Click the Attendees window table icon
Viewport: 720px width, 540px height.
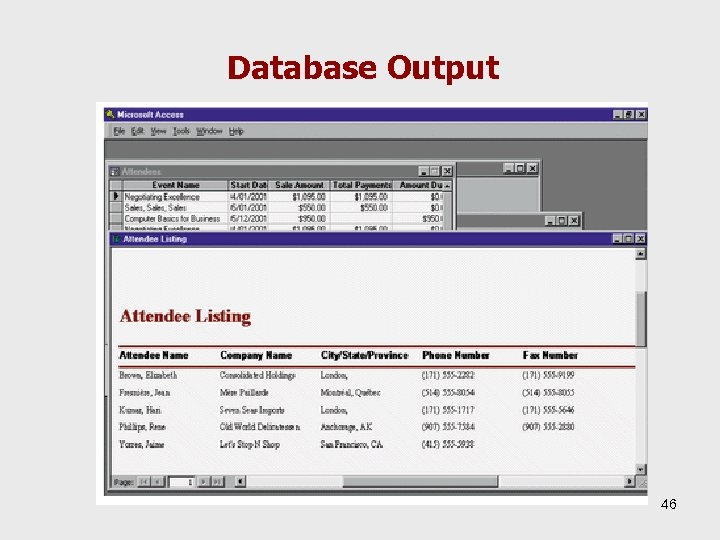tap(114, 172)
